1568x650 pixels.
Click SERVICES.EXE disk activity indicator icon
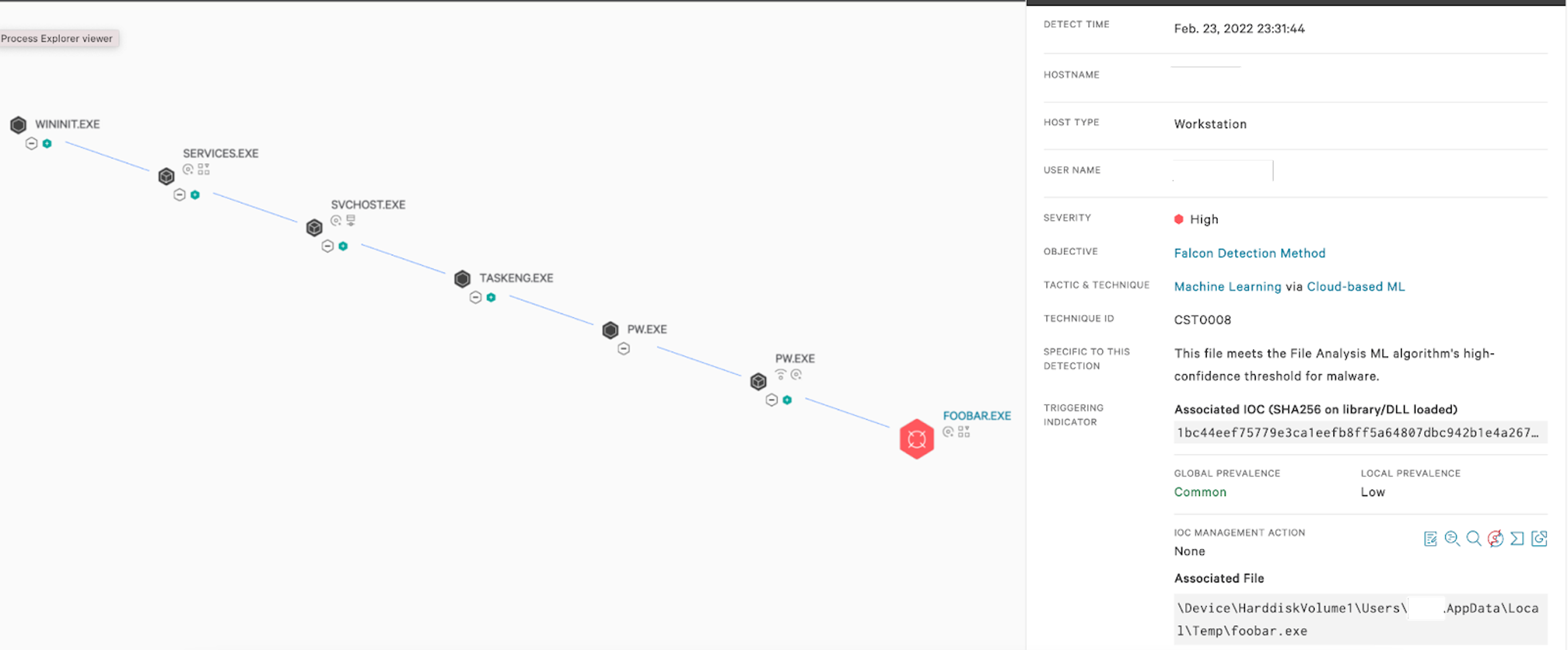(188, 169)
